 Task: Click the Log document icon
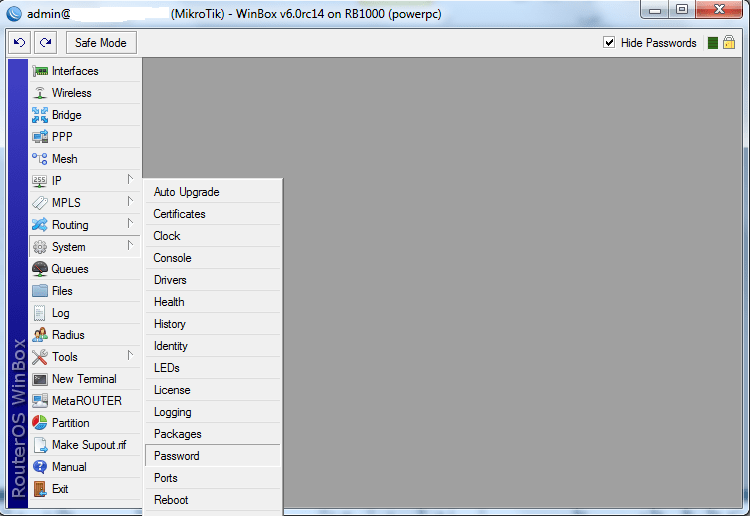click(39, 313)
